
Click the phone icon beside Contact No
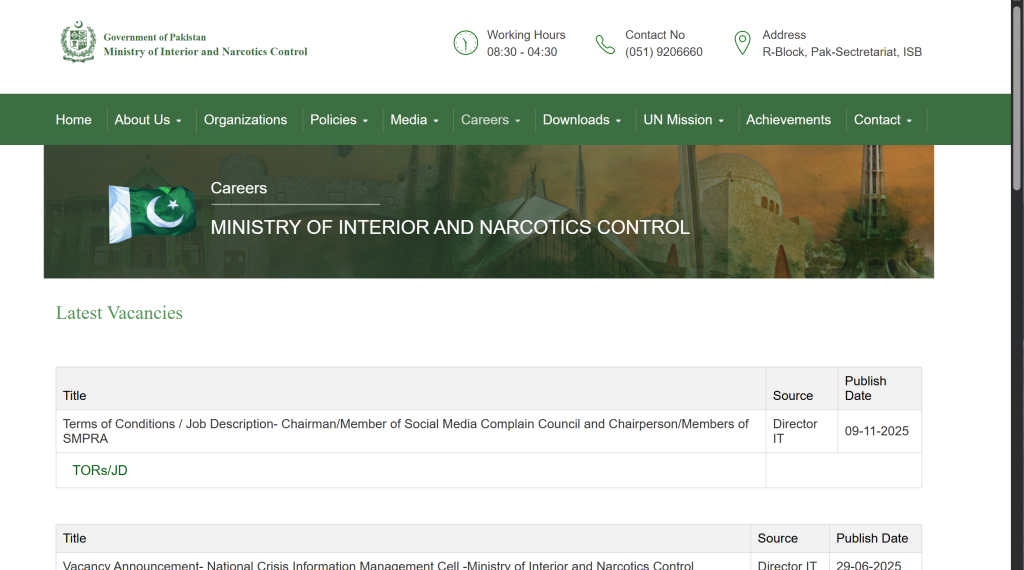pos(605,44)
